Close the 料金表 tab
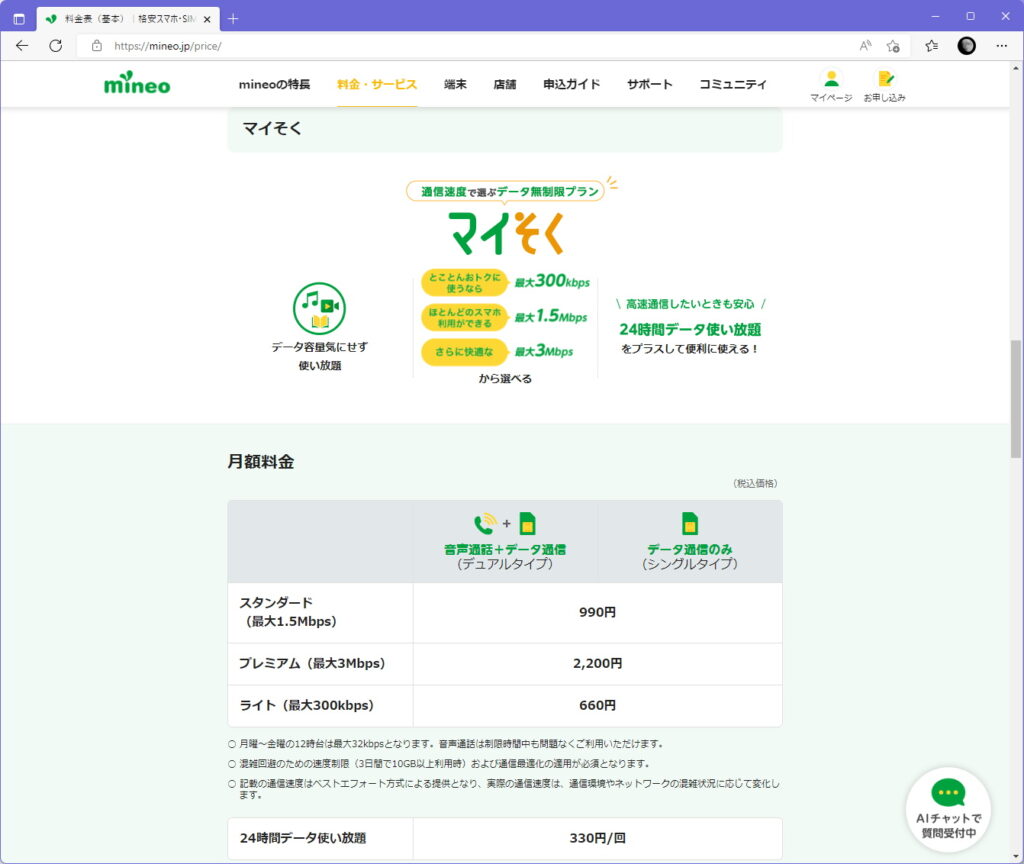 coord(207,20)
